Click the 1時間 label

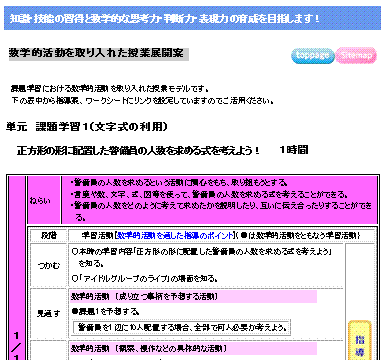294,150
